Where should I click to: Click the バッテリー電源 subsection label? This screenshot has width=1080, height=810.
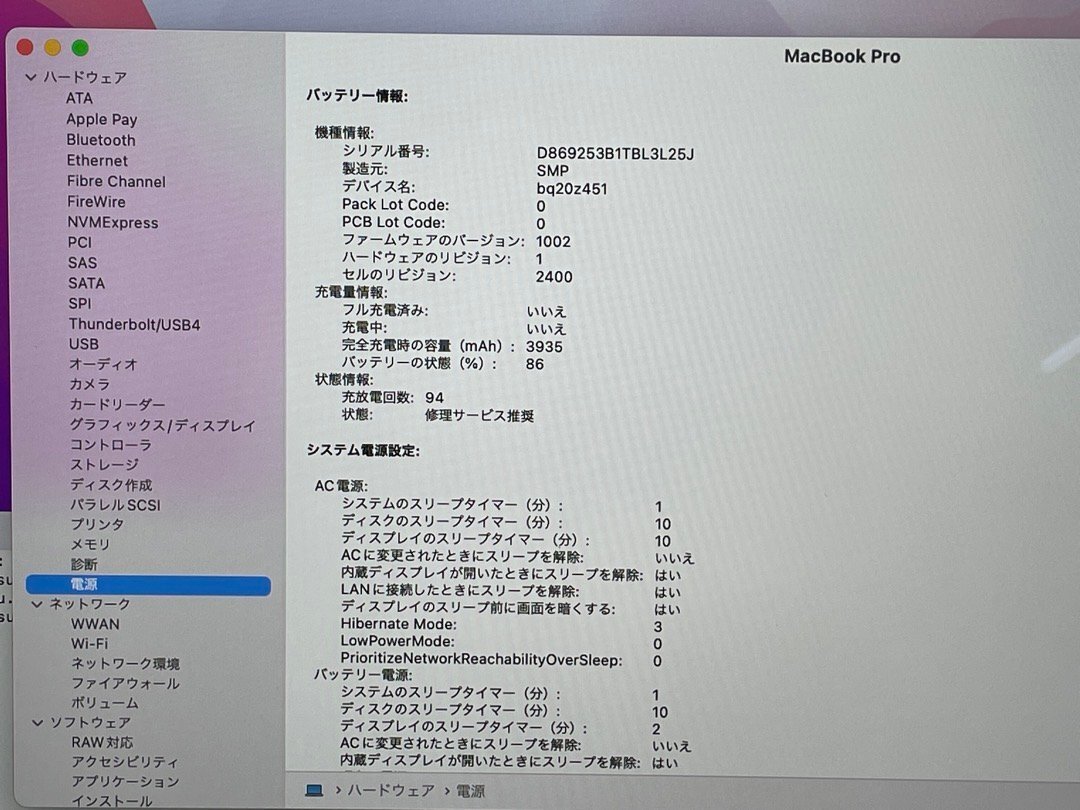coord(362,674)
